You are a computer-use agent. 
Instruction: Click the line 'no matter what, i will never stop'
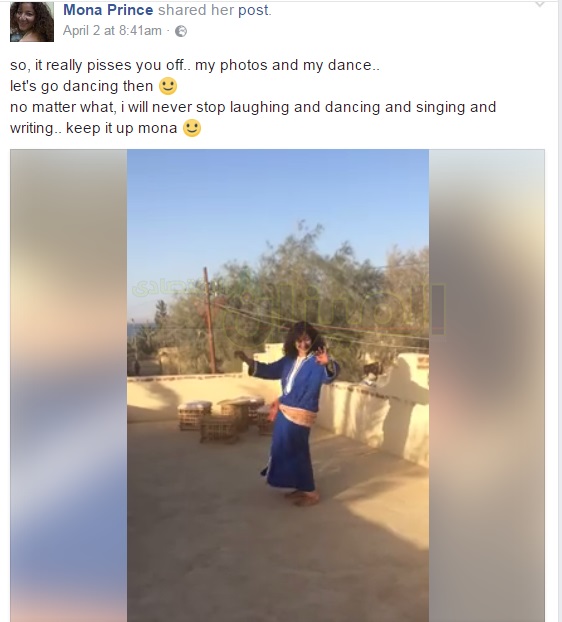click(253, 108)
